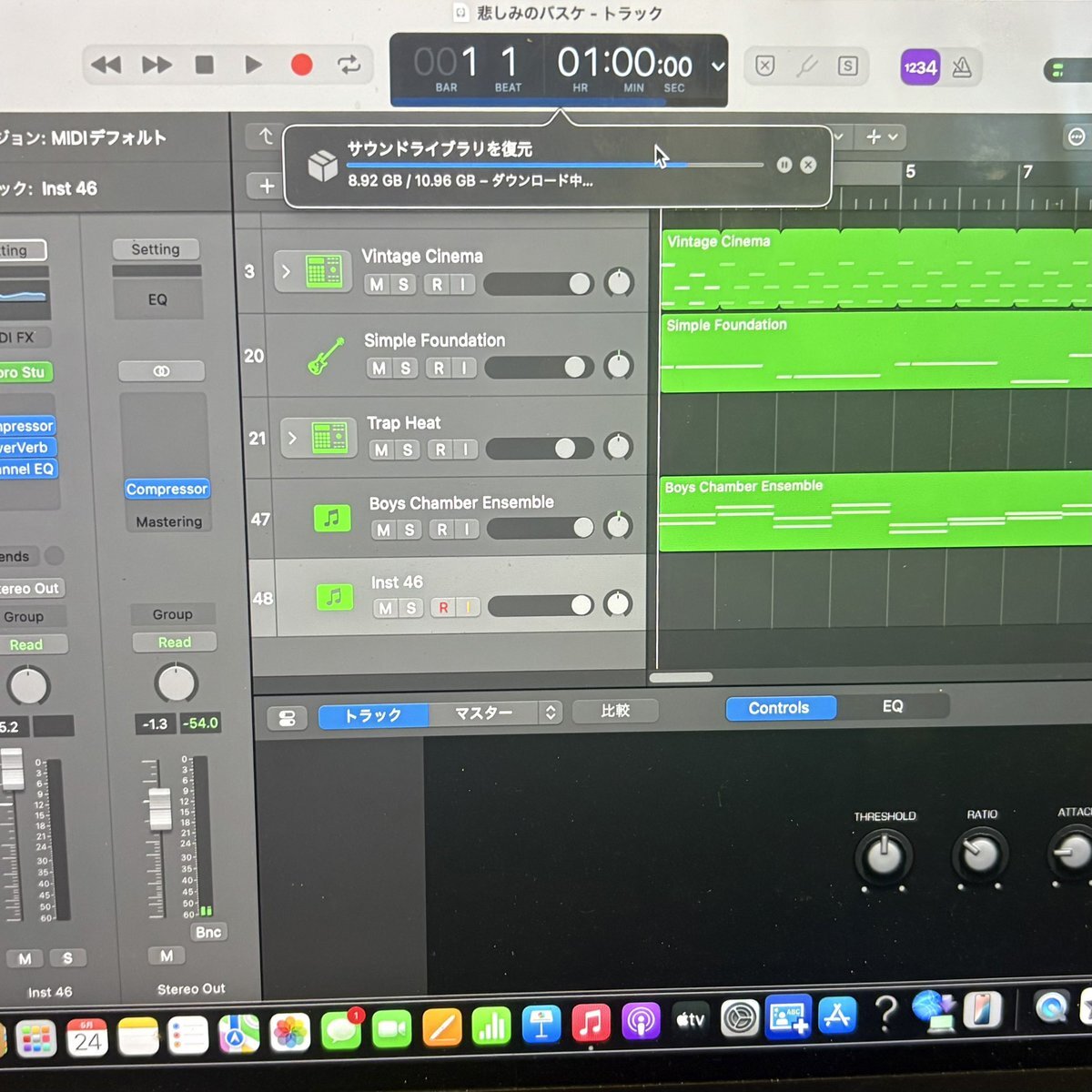1092x1092 pixels.
Task: Click the Vintage Cinema drum machine icon
Action: [x=324, y=271]
